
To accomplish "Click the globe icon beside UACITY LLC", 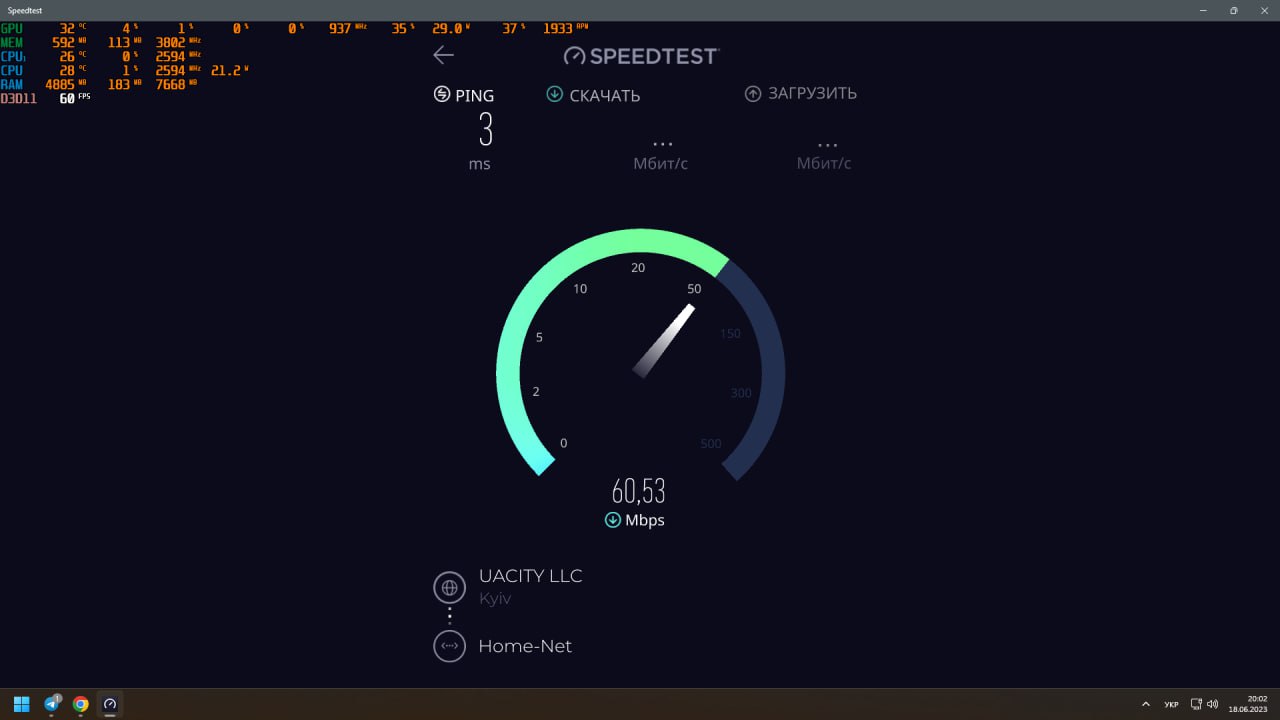I will (450, 587).
